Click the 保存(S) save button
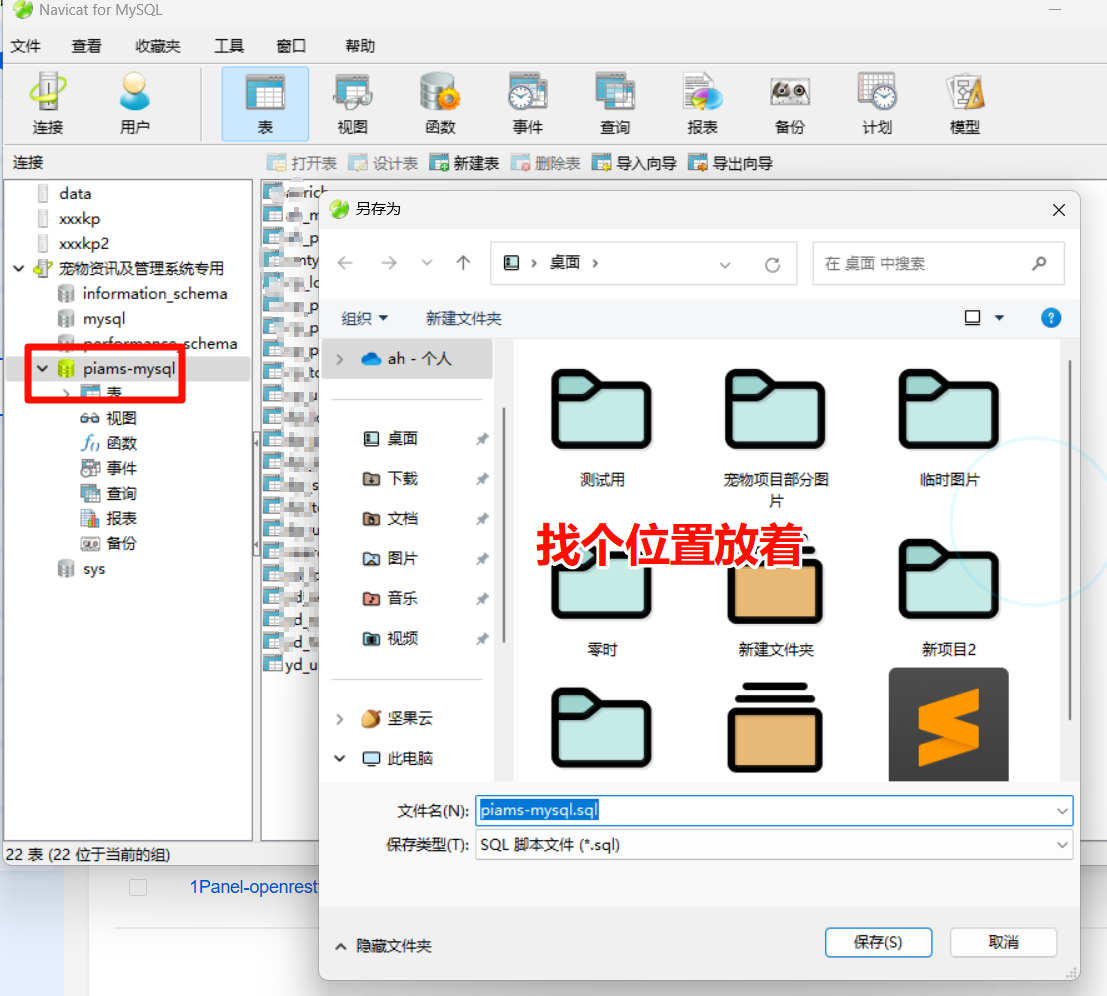Viewport: 1107px width, 996px height. point(878,942)
